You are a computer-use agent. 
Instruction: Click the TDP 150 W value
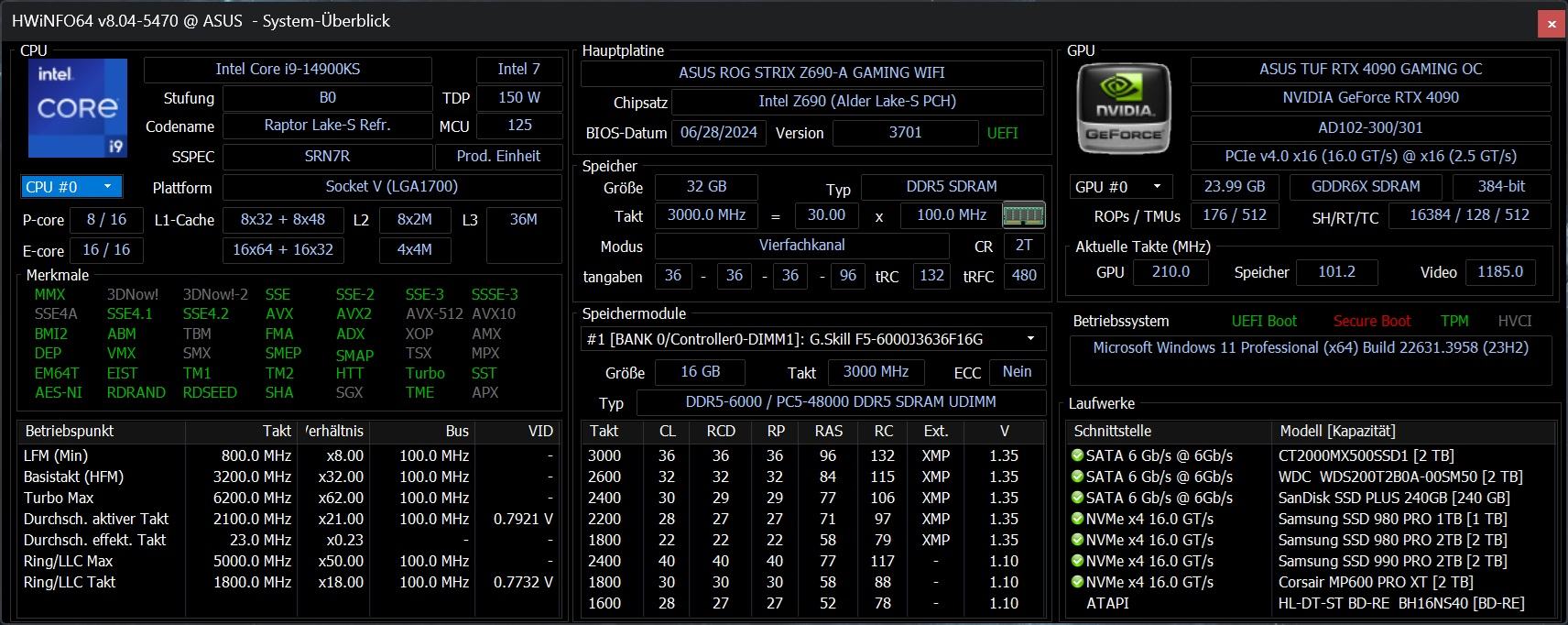[519, 98]
